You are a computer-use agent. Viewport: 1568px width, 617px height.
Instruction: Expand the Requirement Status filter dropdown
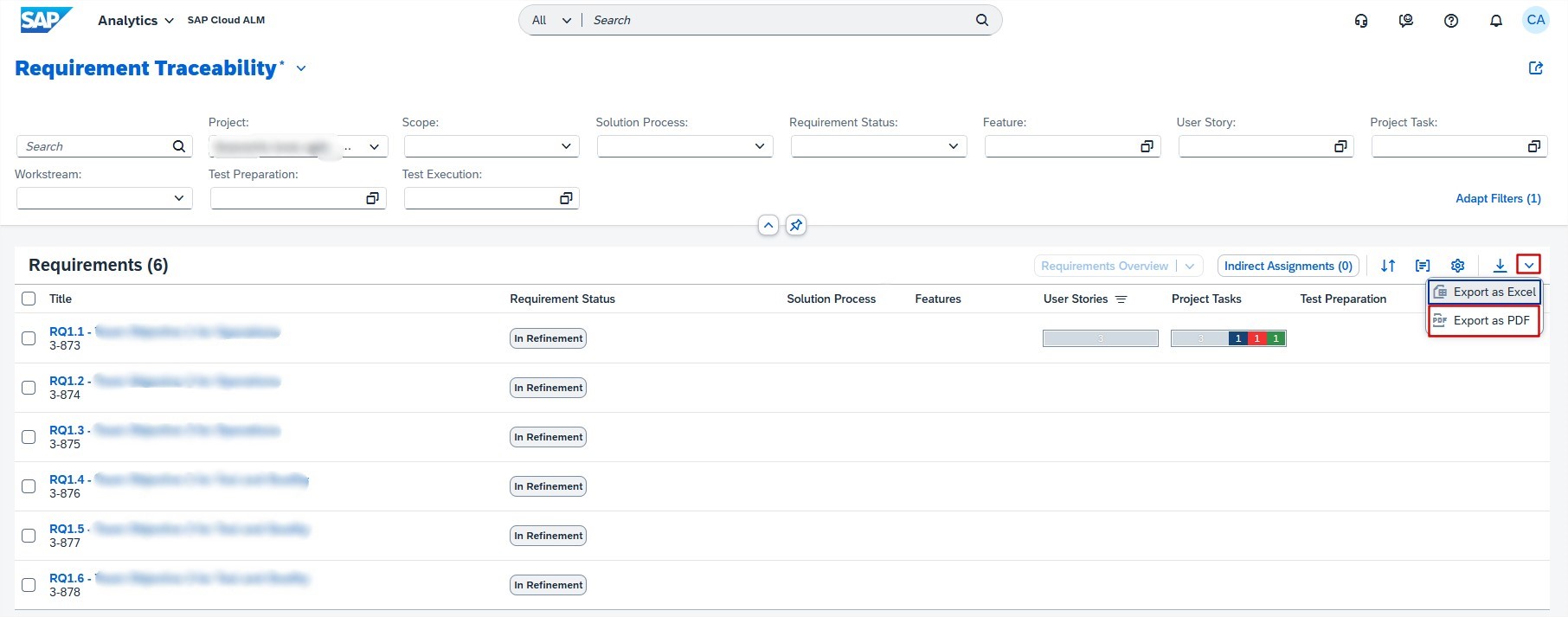(953, 146)
